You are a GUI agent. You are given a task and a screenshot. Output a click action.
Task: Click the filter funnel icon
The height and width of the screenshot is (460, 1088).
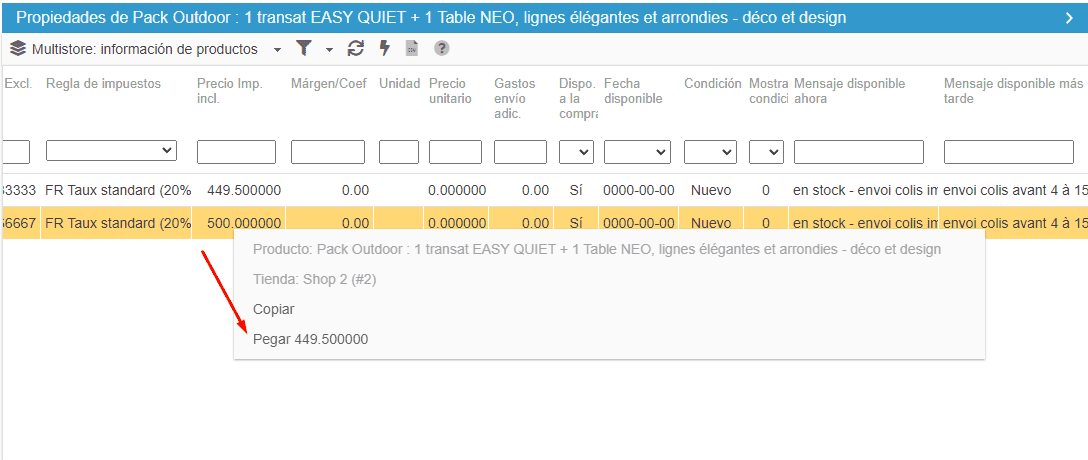click(304, 49)
